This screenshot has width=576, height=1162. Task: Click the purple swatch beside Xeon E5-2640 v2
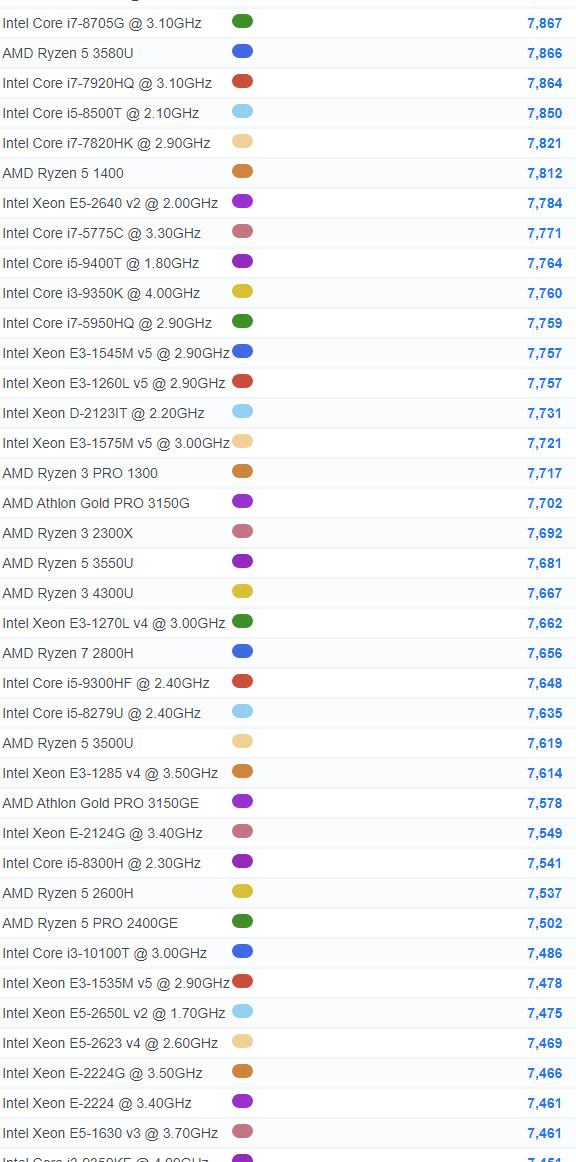(242, 202)
